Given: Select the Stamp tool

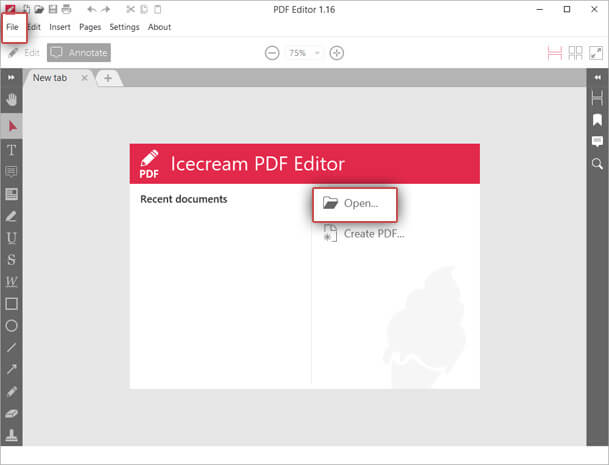Looking at the screenshot, I should tap(12, 435).
